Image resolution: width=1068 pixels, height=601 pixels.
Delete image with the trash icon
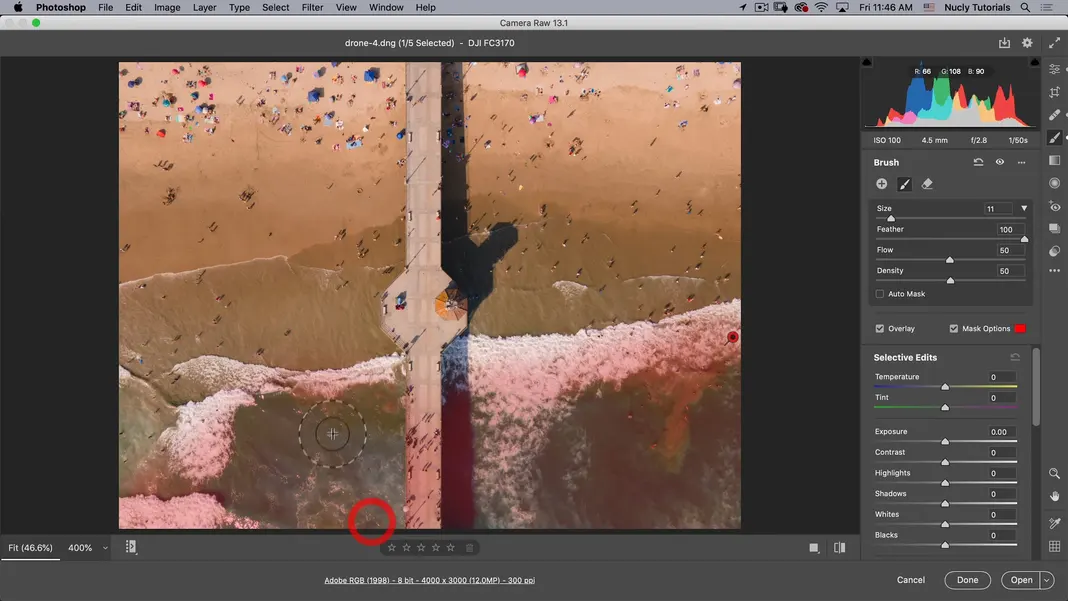click(469, 548)
